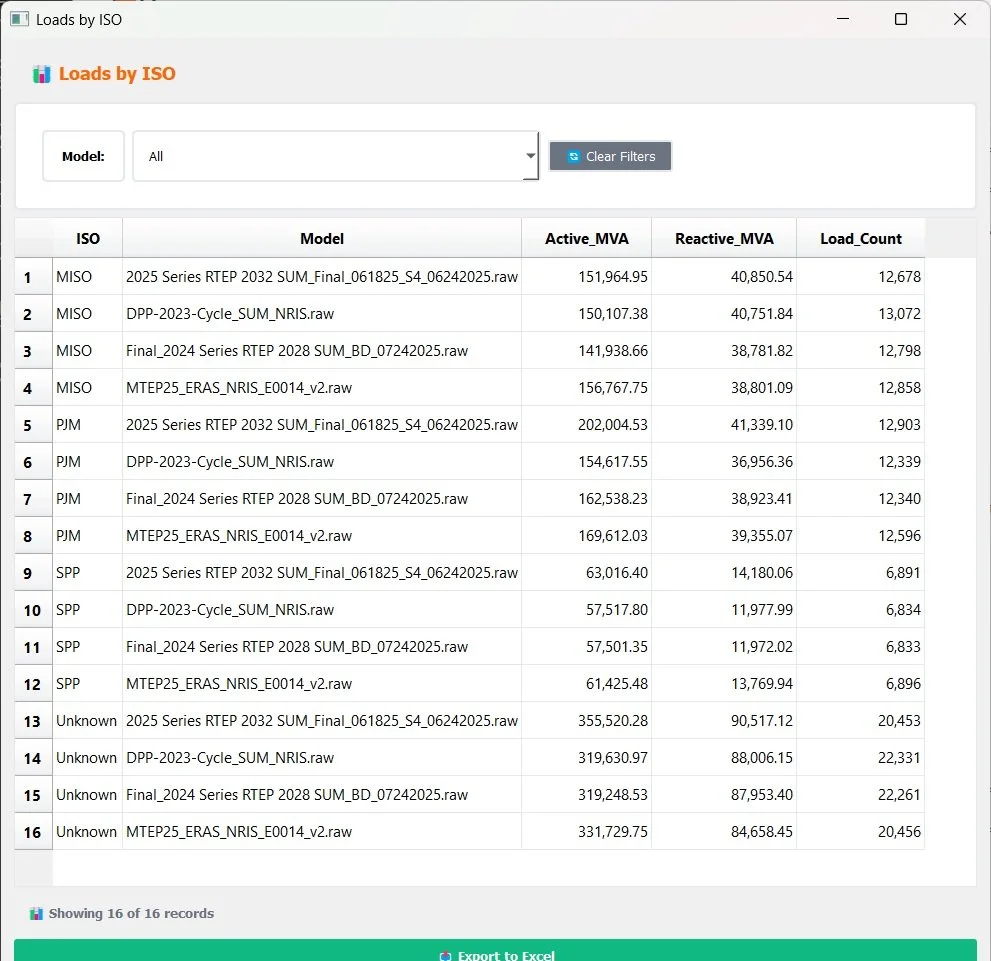Click the ISO column header
The width and height of the screenshot is (991, 961).
[88, 238]
